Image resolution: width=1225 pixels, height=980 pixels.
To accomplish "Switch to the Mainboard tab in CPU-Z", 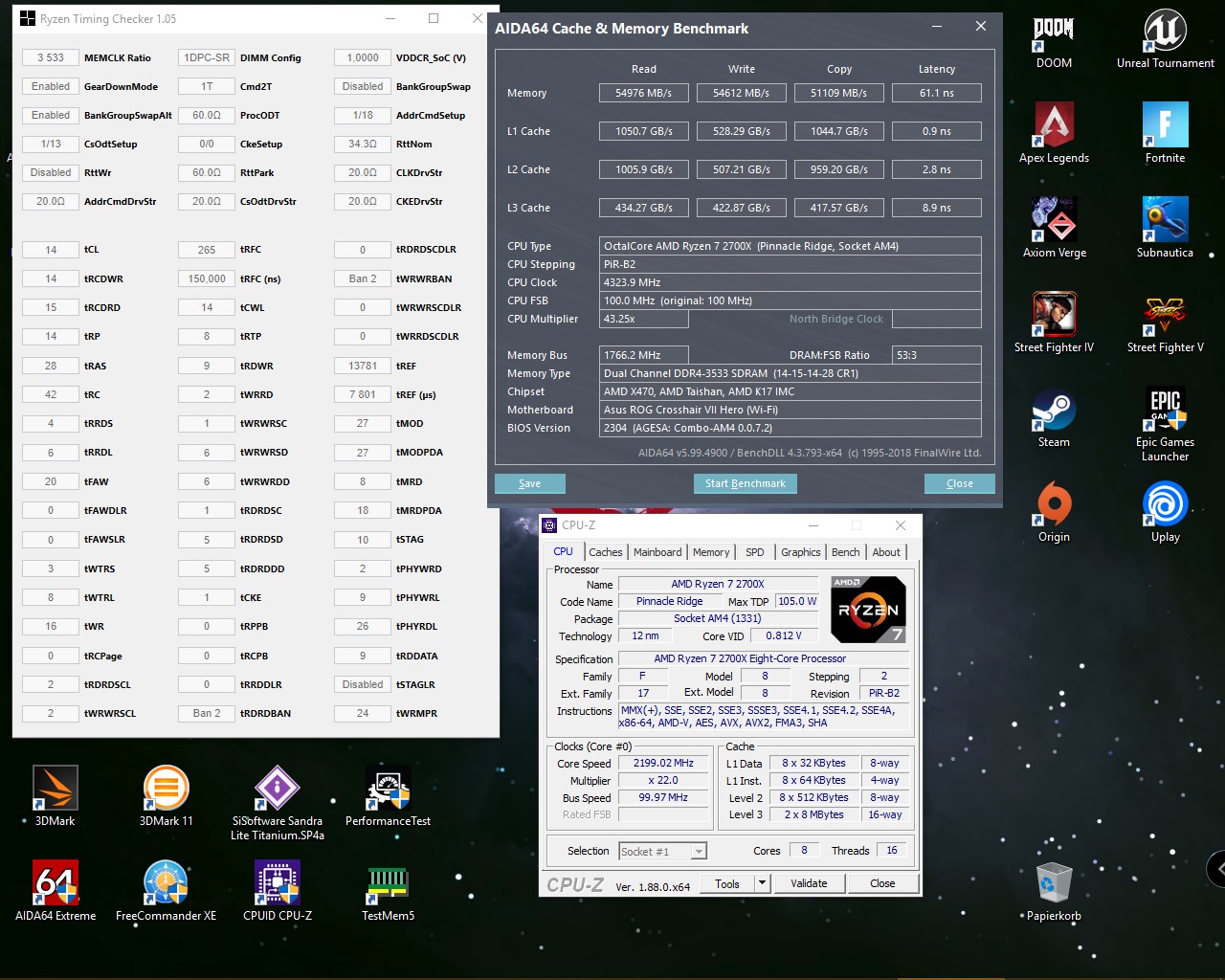I will pyautogui.click(x=657, y=552).
